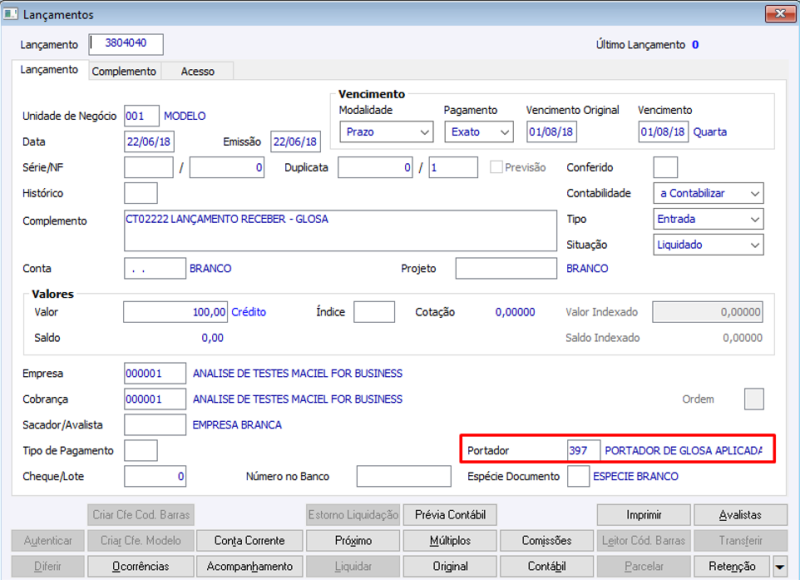The width and height of the screenshot is (800, 580).
Task: Click the Data field 22/06/18
Action: click(x=149, y=142)
